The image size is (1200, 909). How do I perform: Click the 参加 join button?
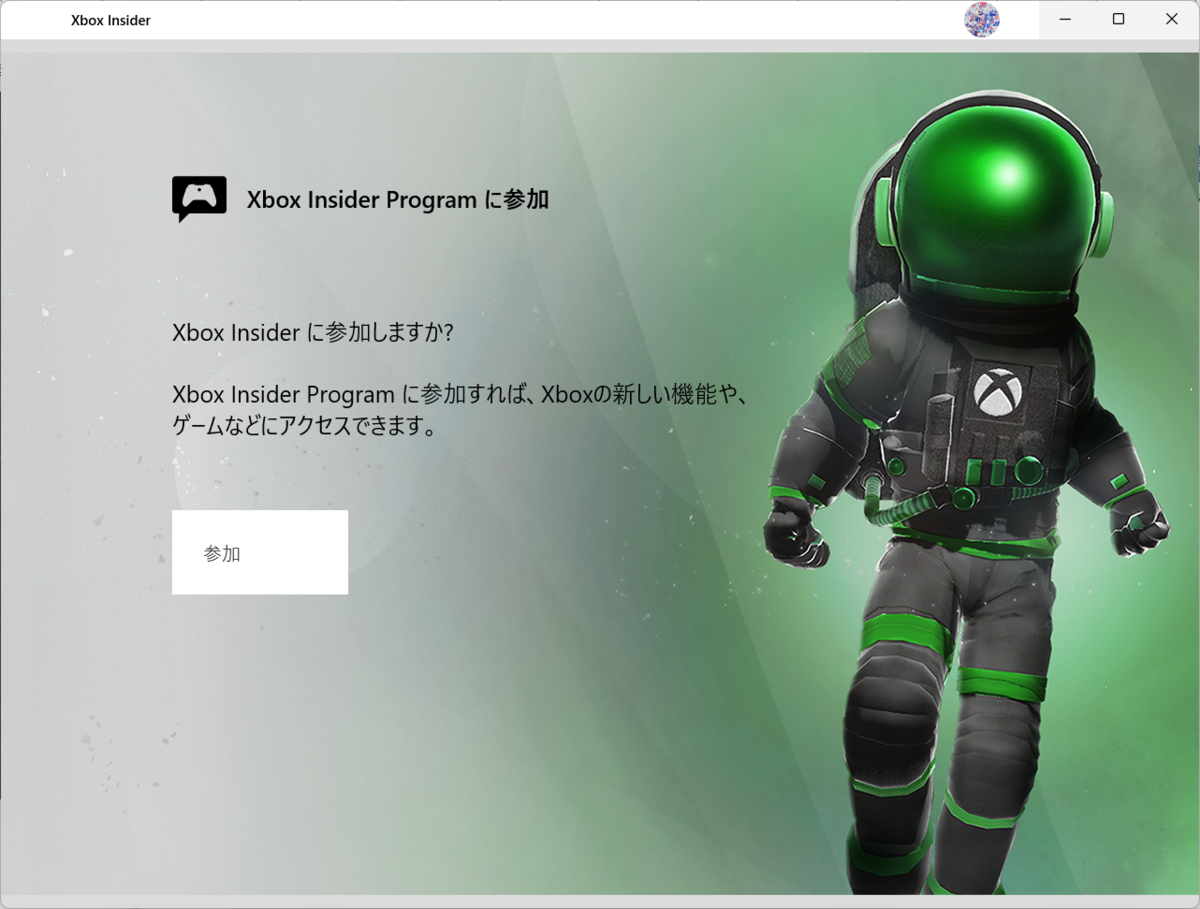click(260, 552)
